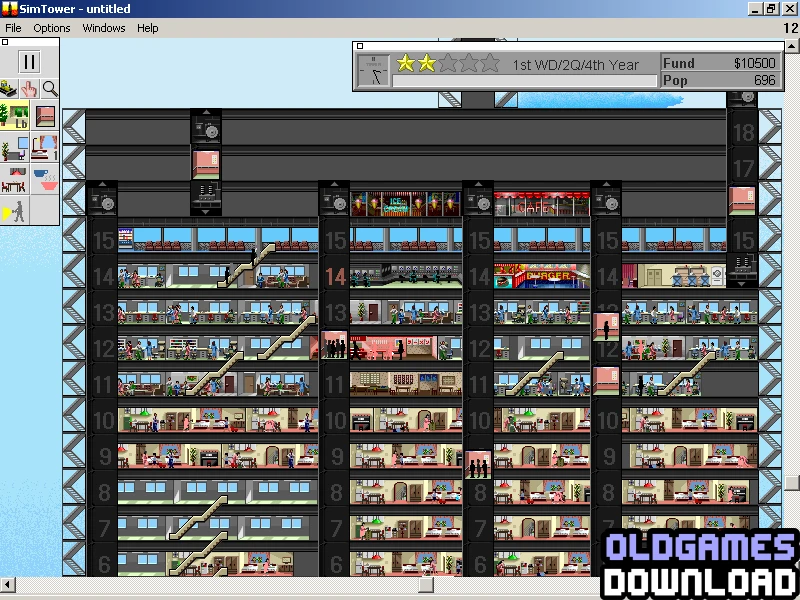This screenshot has width=800, height=600.
Task: Click the pink shop on floor 12
Action: [x=393, y=348]
